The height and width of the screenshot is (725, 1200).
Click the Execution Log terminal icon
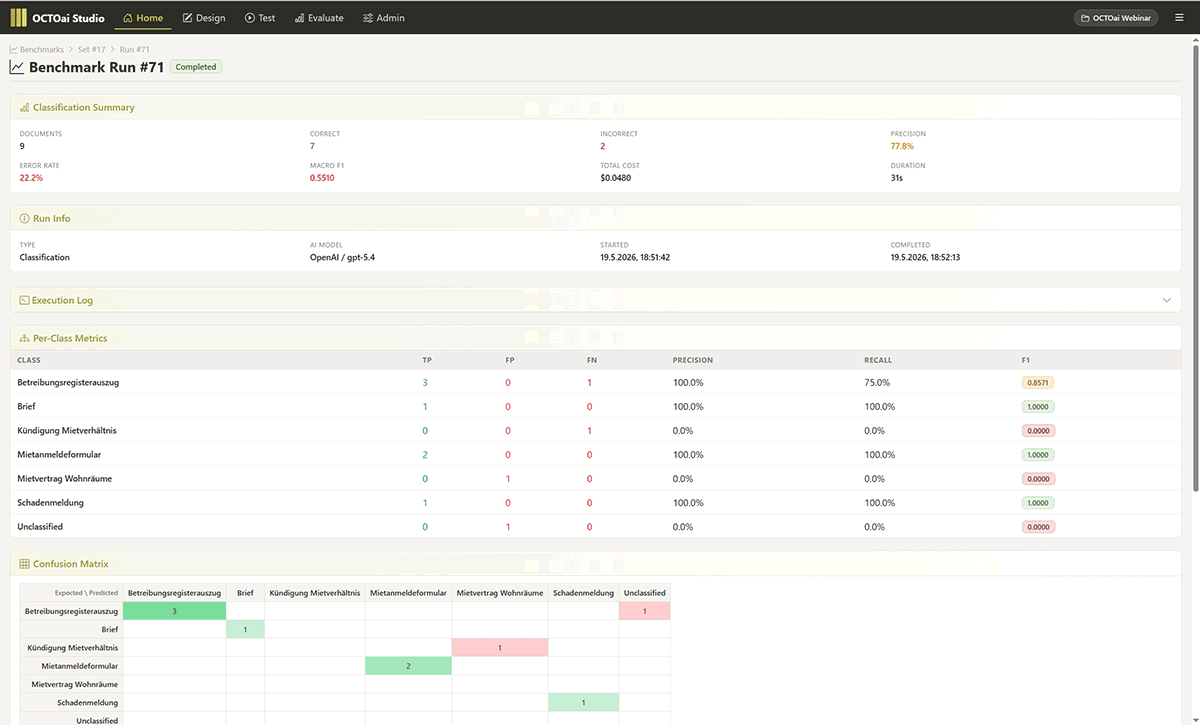point(25,300)
